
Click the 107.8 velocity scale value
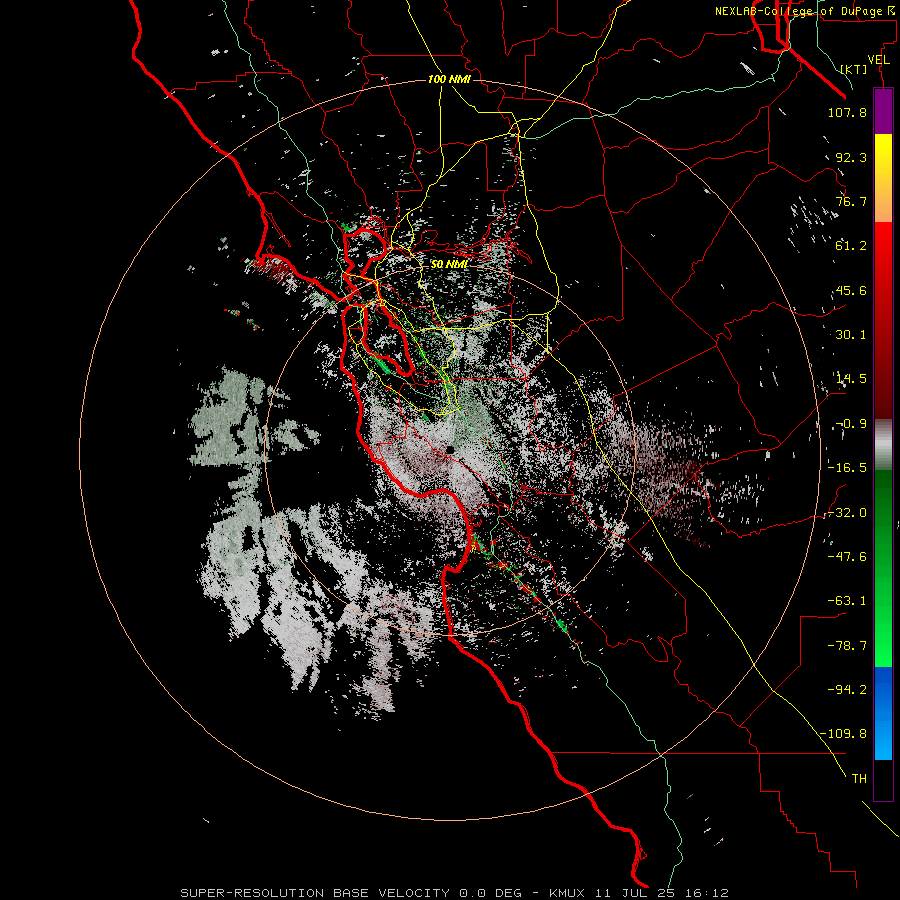point(847,112)
